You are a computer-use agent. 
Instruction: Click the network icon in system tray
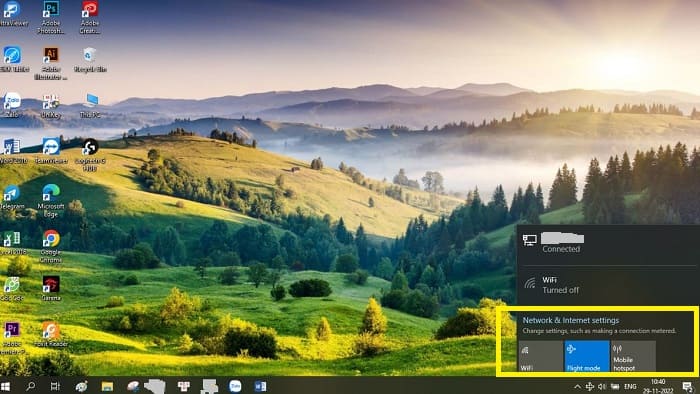coord(590,386)
